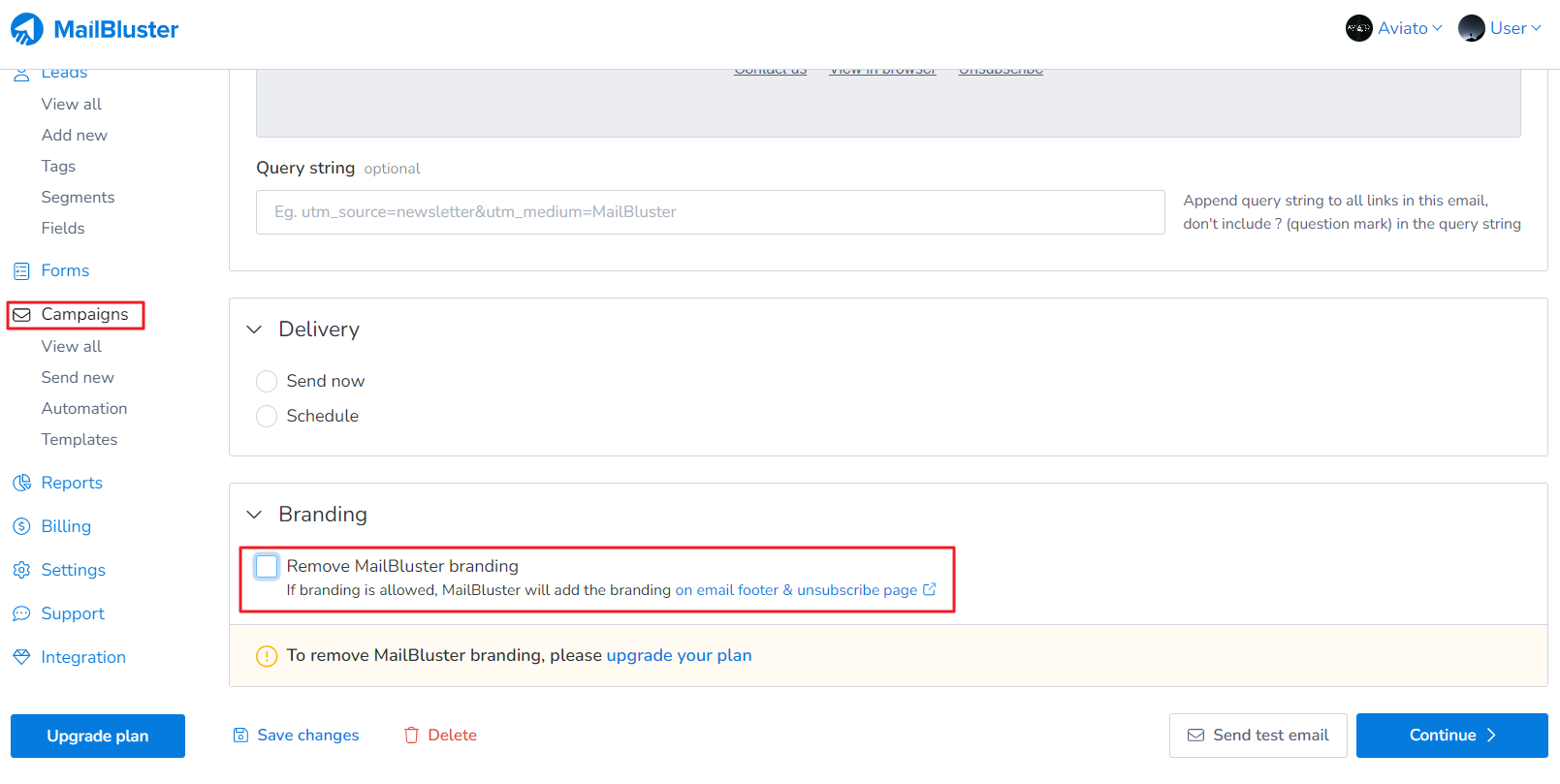Click the Delivery section heading
The height and width of the screenshot is (784, 1560).
click(x=319, y=329)
